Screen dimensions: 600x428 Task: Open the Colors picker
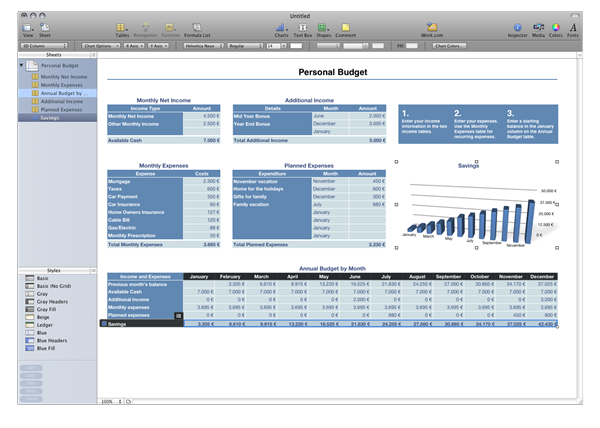(x=556, y=29)
